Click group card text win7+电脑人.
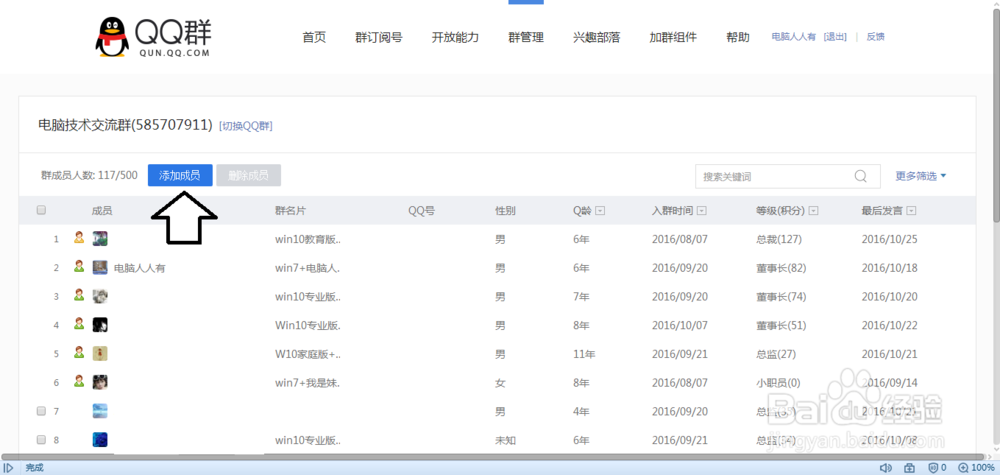 pyautogui.click(x=307, y=268)
